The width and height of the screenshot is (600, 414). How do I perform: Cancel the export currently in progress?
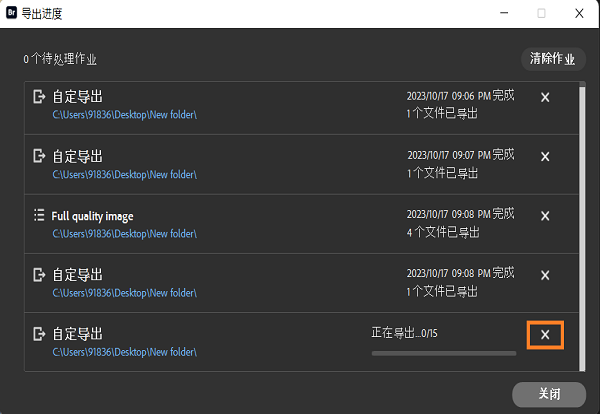545,334
